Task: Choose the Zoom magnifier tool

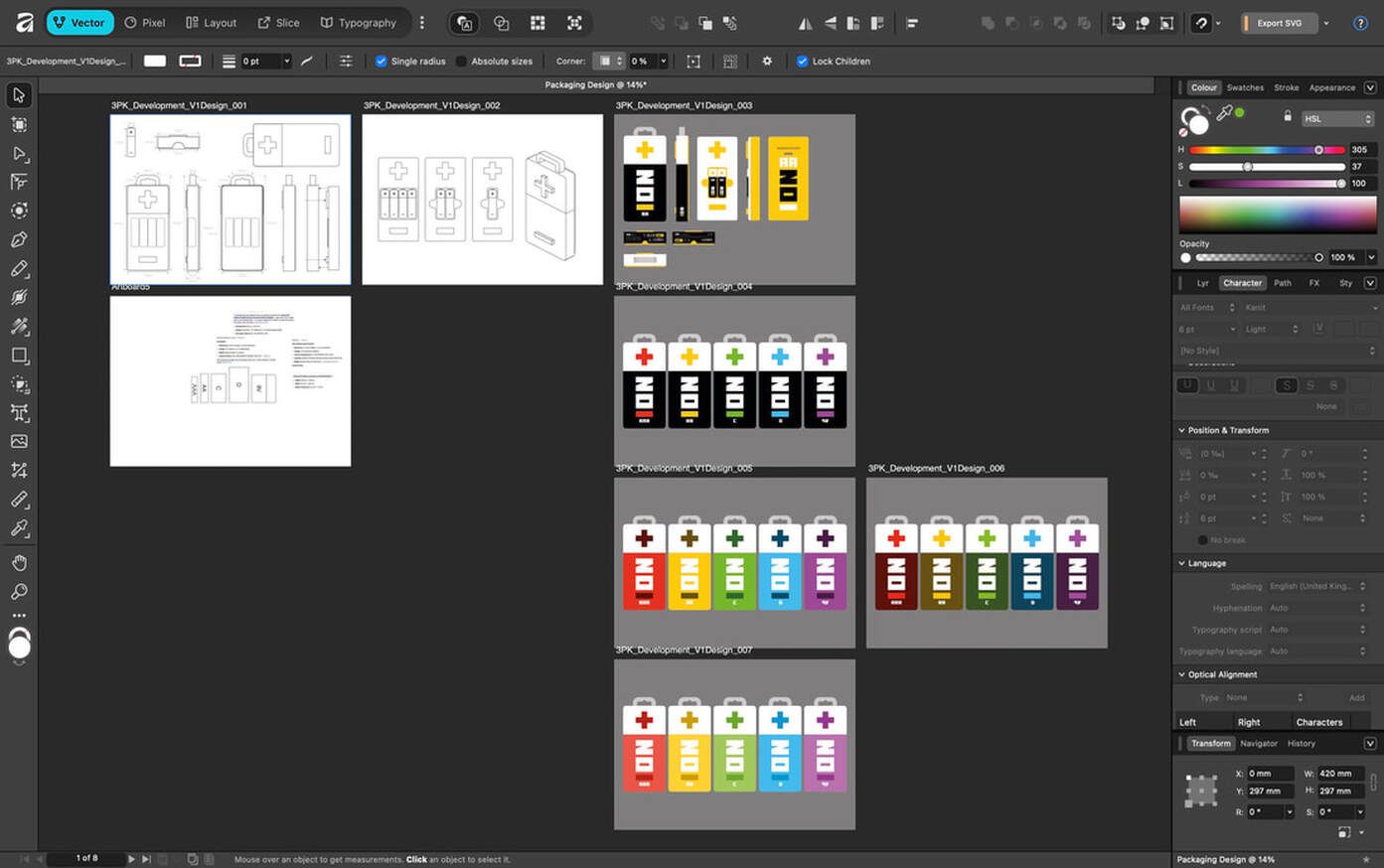Action: coord(19,592)
